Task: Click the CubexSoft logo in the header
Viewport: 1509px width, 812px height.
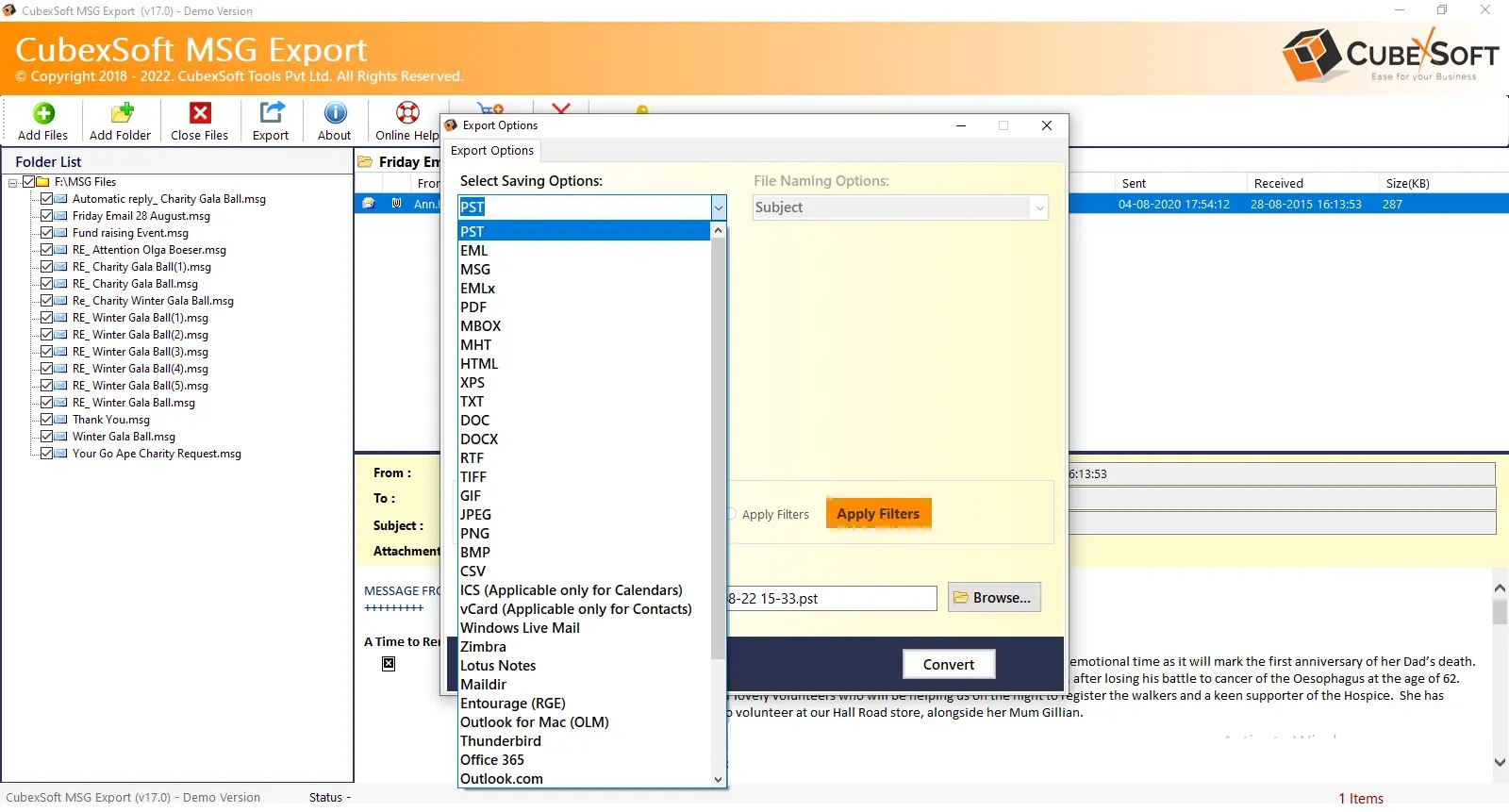Action: click(x=1390, y=55)
